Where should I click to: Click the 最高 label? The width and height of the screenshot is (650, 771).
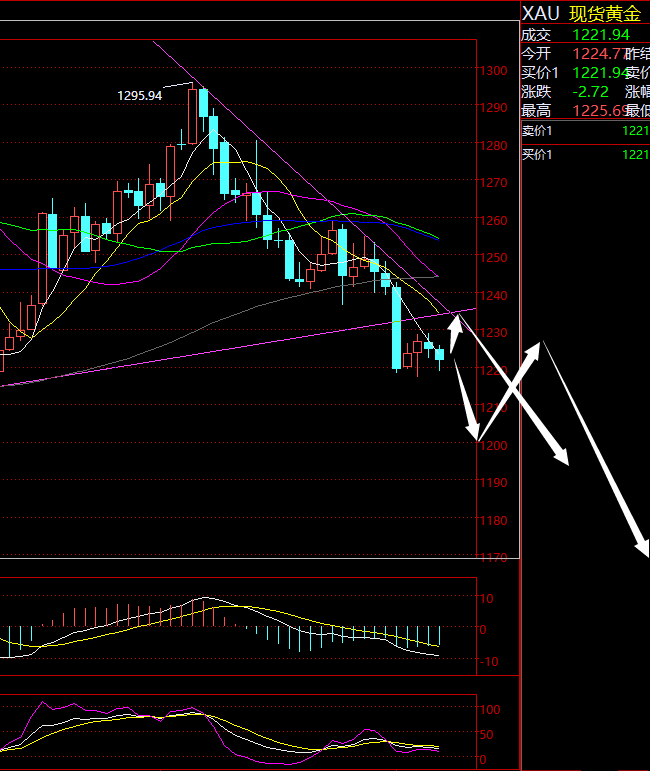pyautogui.click(x=536, y=111)
